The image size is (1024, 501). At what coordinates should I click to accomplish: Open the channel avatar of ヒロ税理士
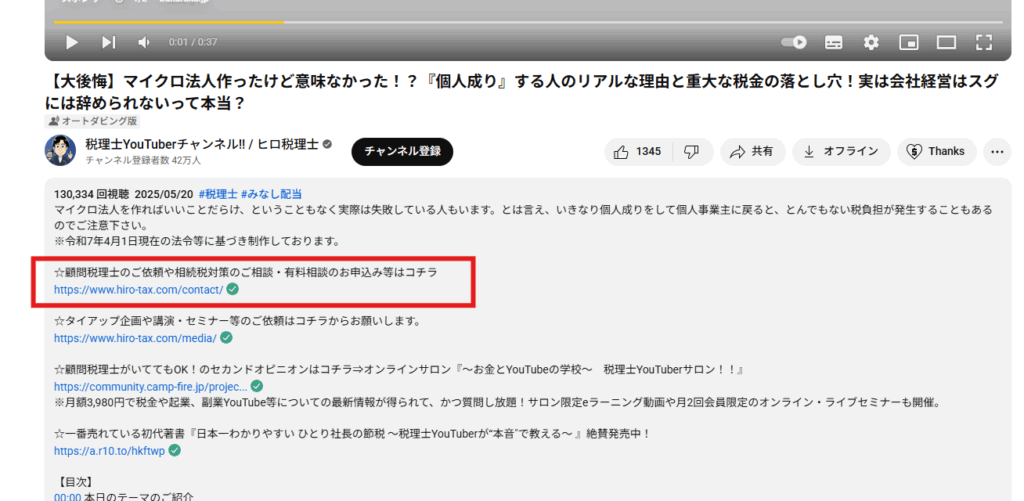(60, 151)
